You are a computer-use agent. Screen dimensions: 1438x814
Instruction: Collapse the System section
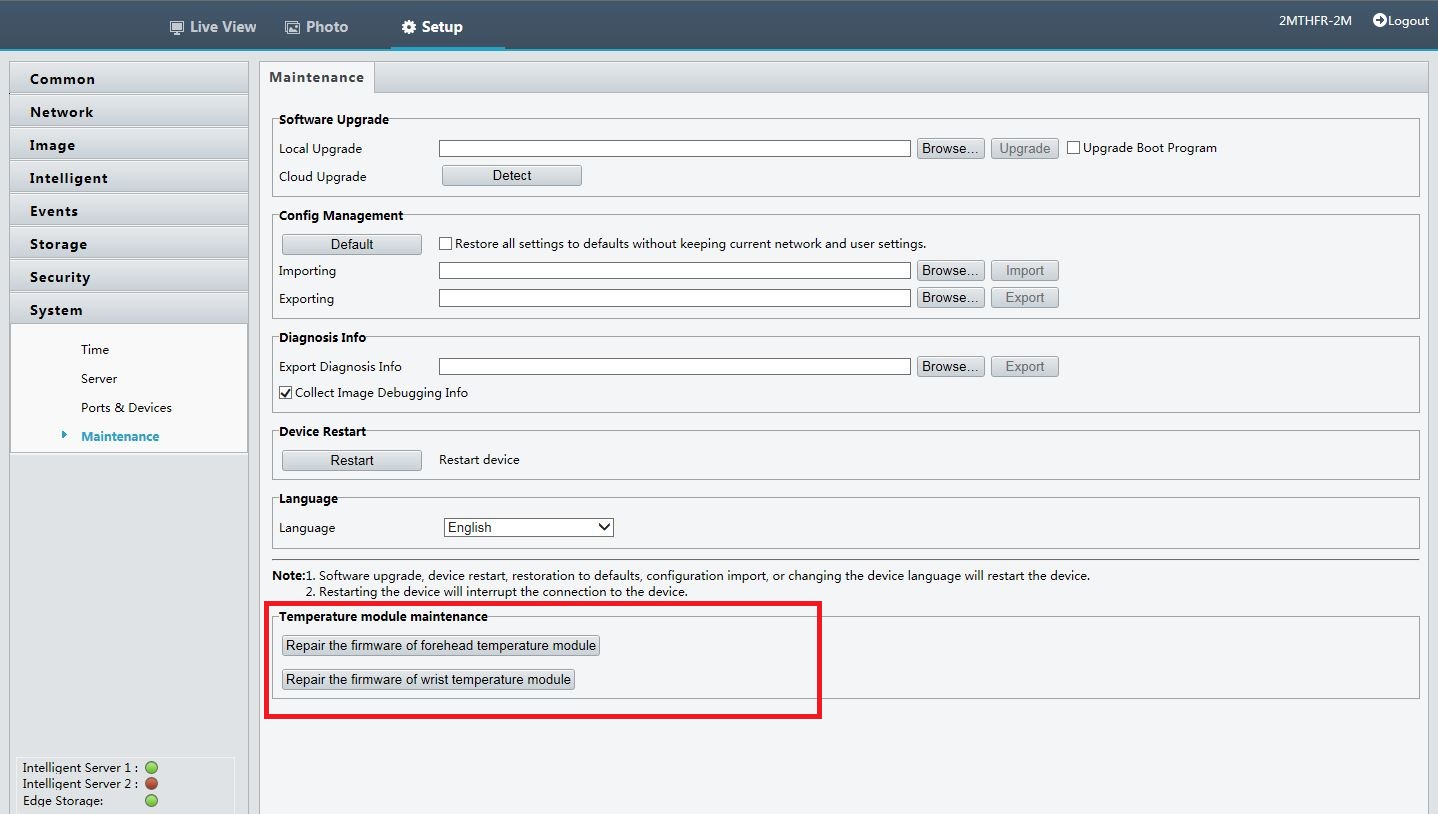pyautogui.click(x=129, y=310)
